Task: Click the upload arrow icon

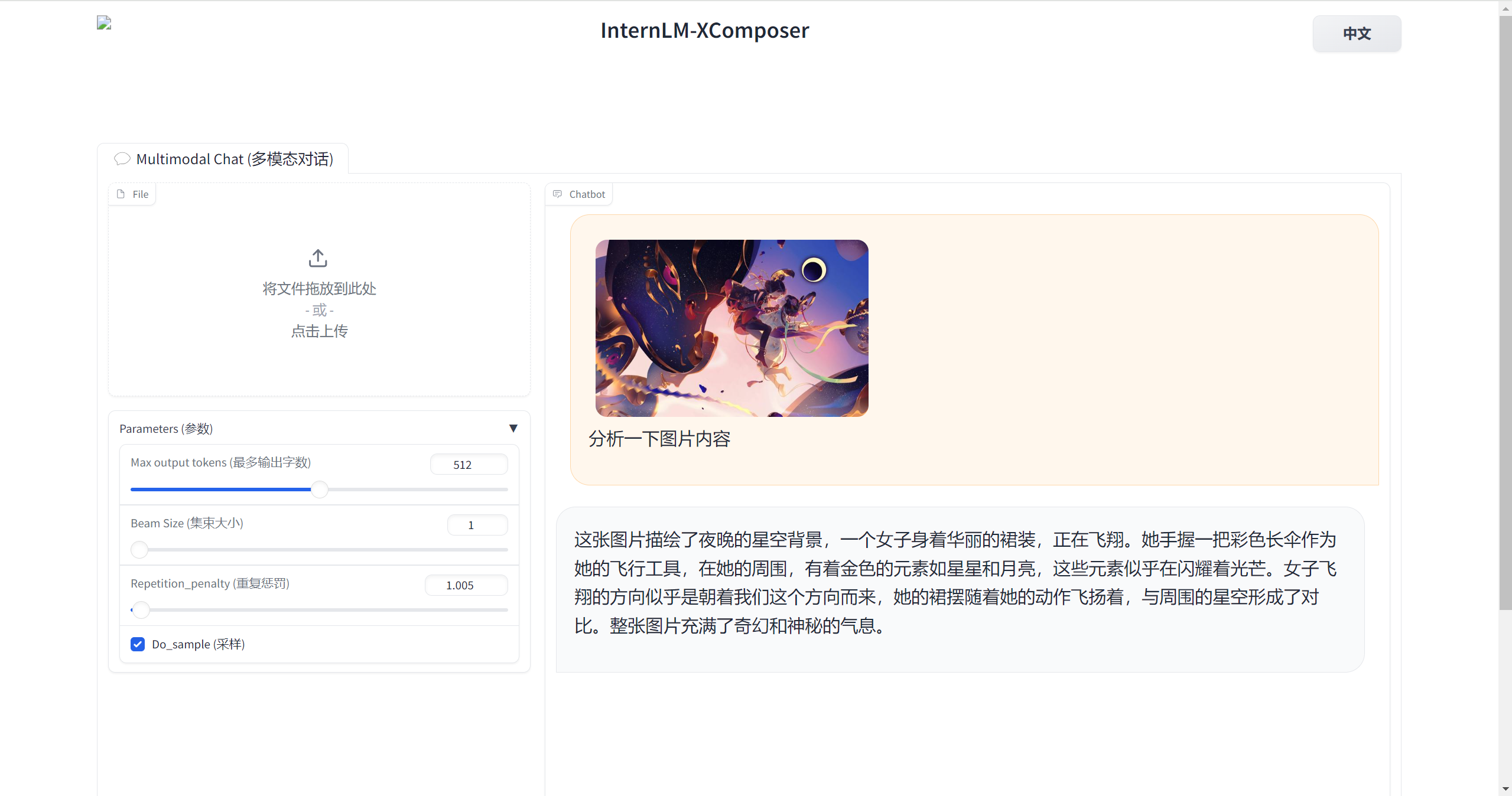Action: [x=318, y=258]
